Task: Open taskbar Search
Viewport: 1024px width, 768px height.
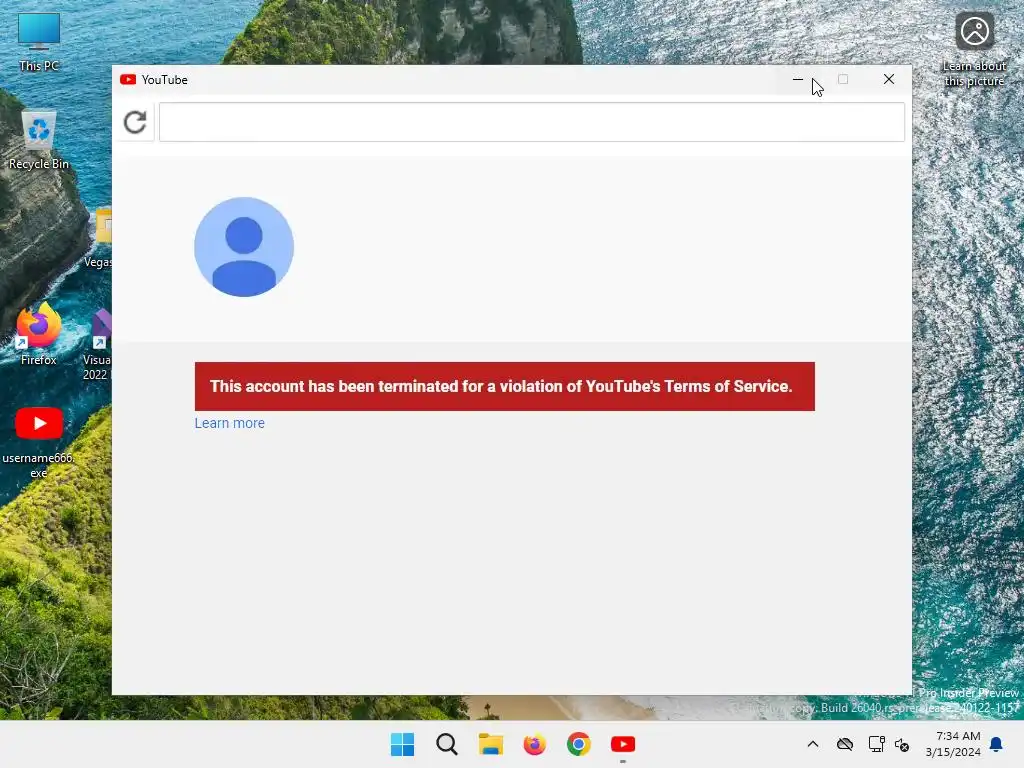Action: point(447,744)
